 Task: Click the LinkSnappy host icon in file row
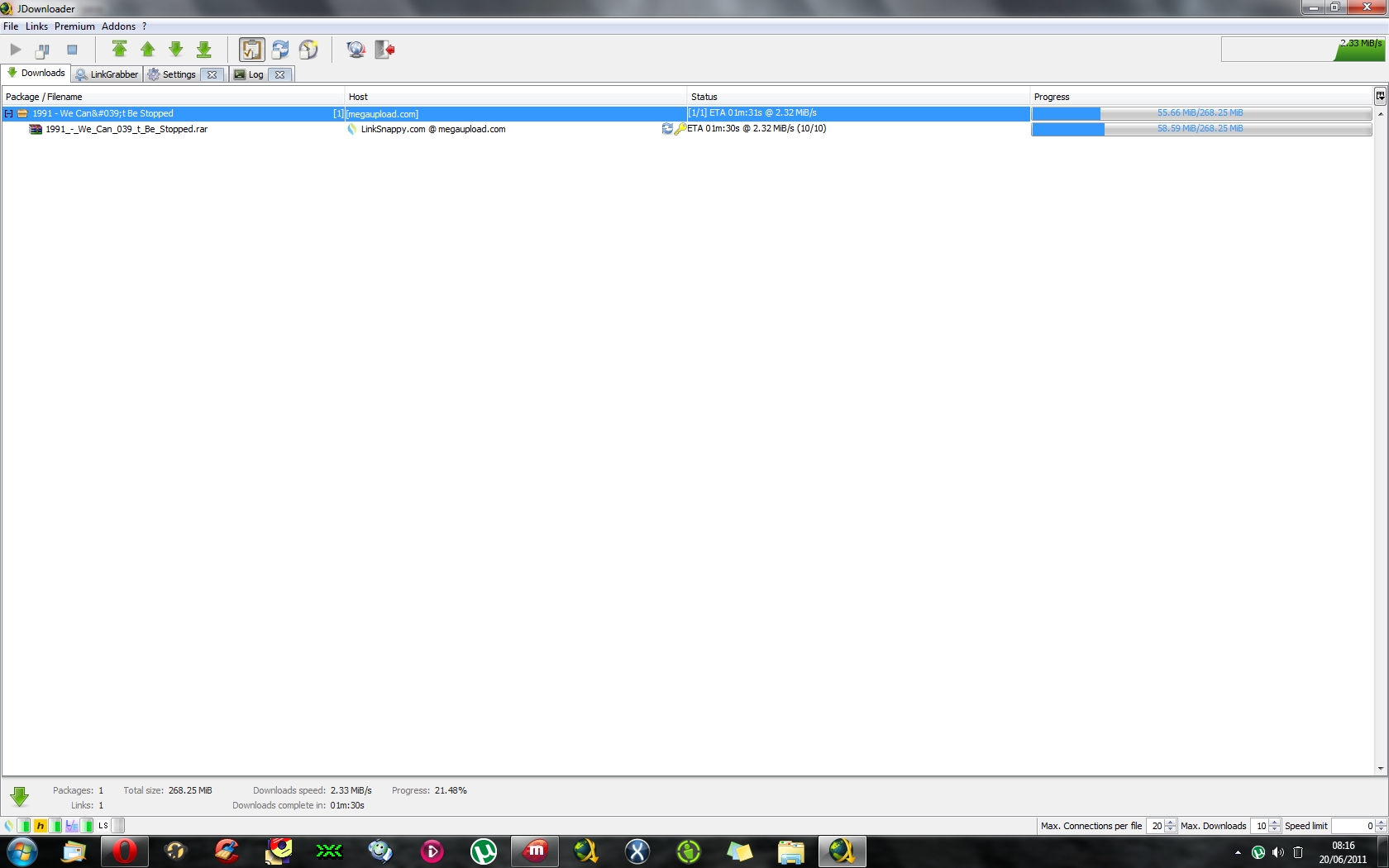352,129
